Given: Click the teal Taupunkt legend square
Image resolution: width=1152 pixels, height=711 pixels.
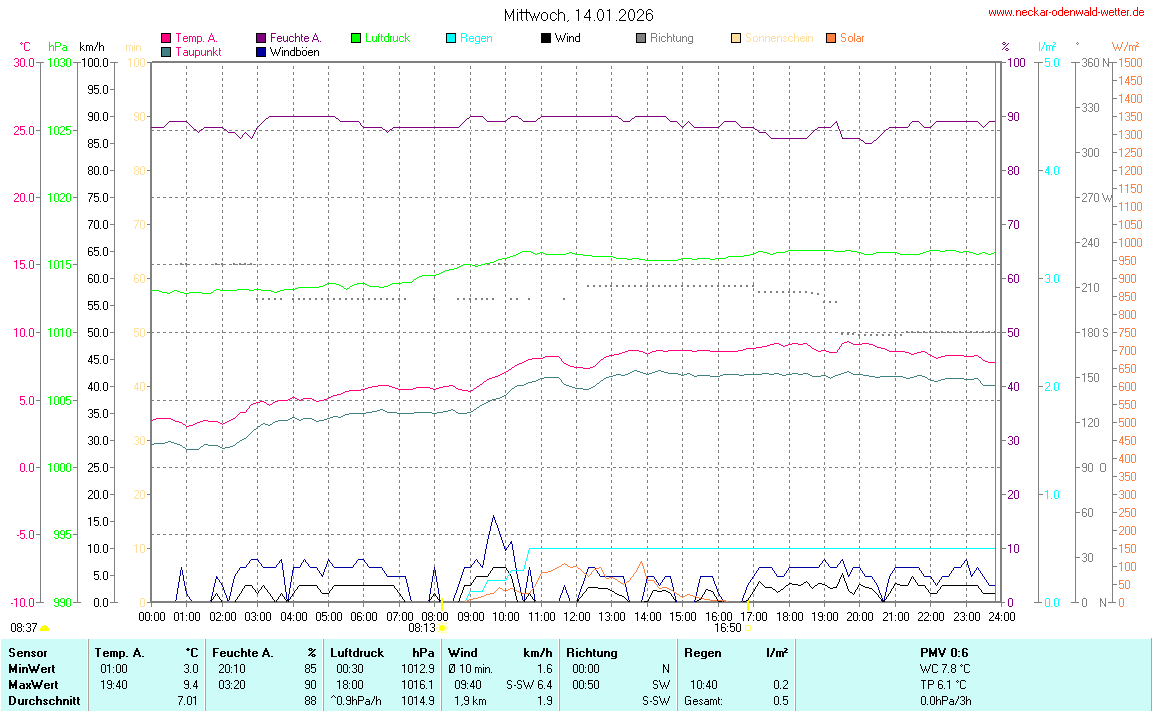Looking at the screenshot, I should (166, 52).
